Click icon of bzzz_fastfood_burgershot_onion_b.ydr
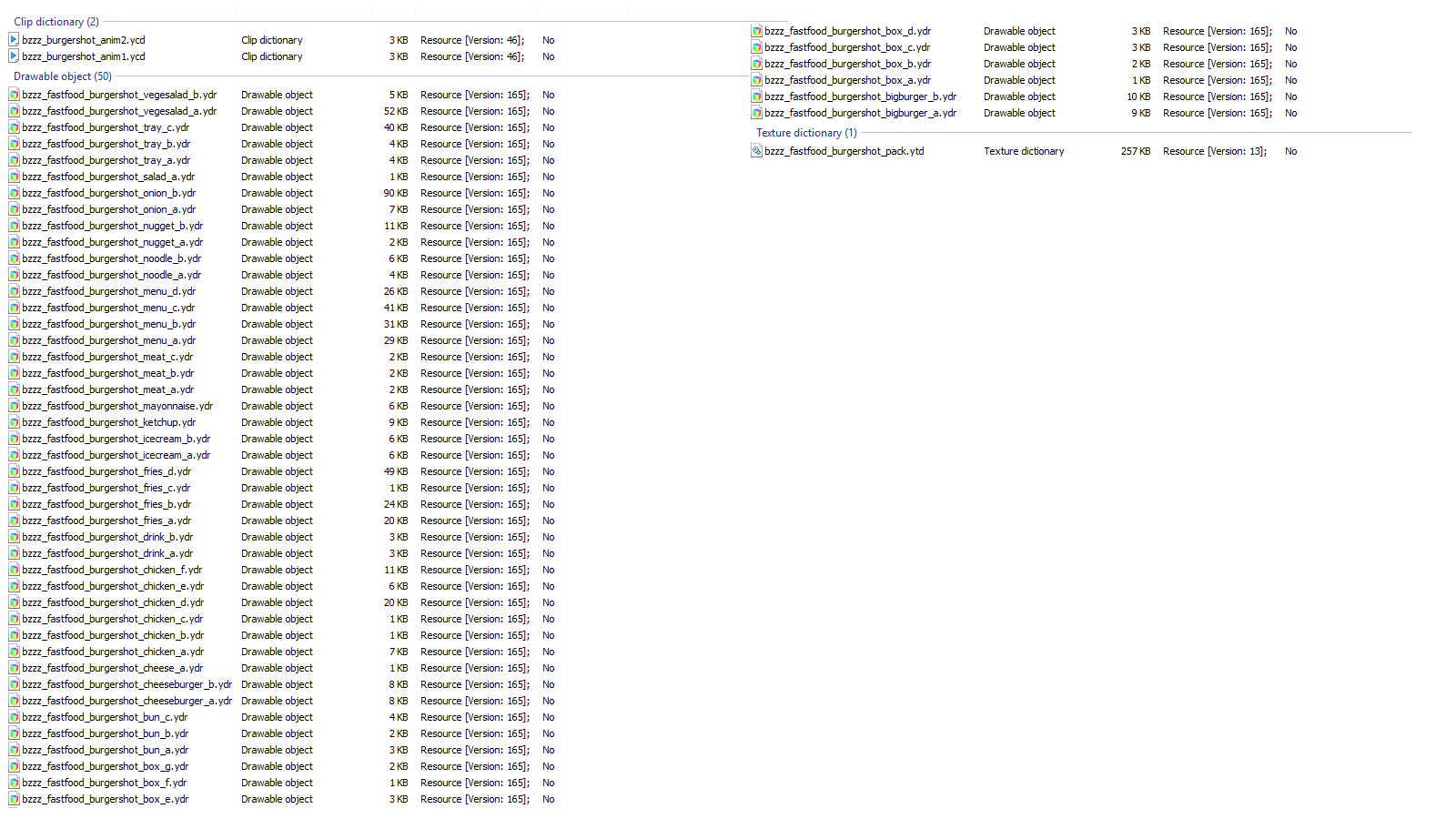Image resolution: width=1456 pixels, height=819 pixels. (x=14, y=193)
